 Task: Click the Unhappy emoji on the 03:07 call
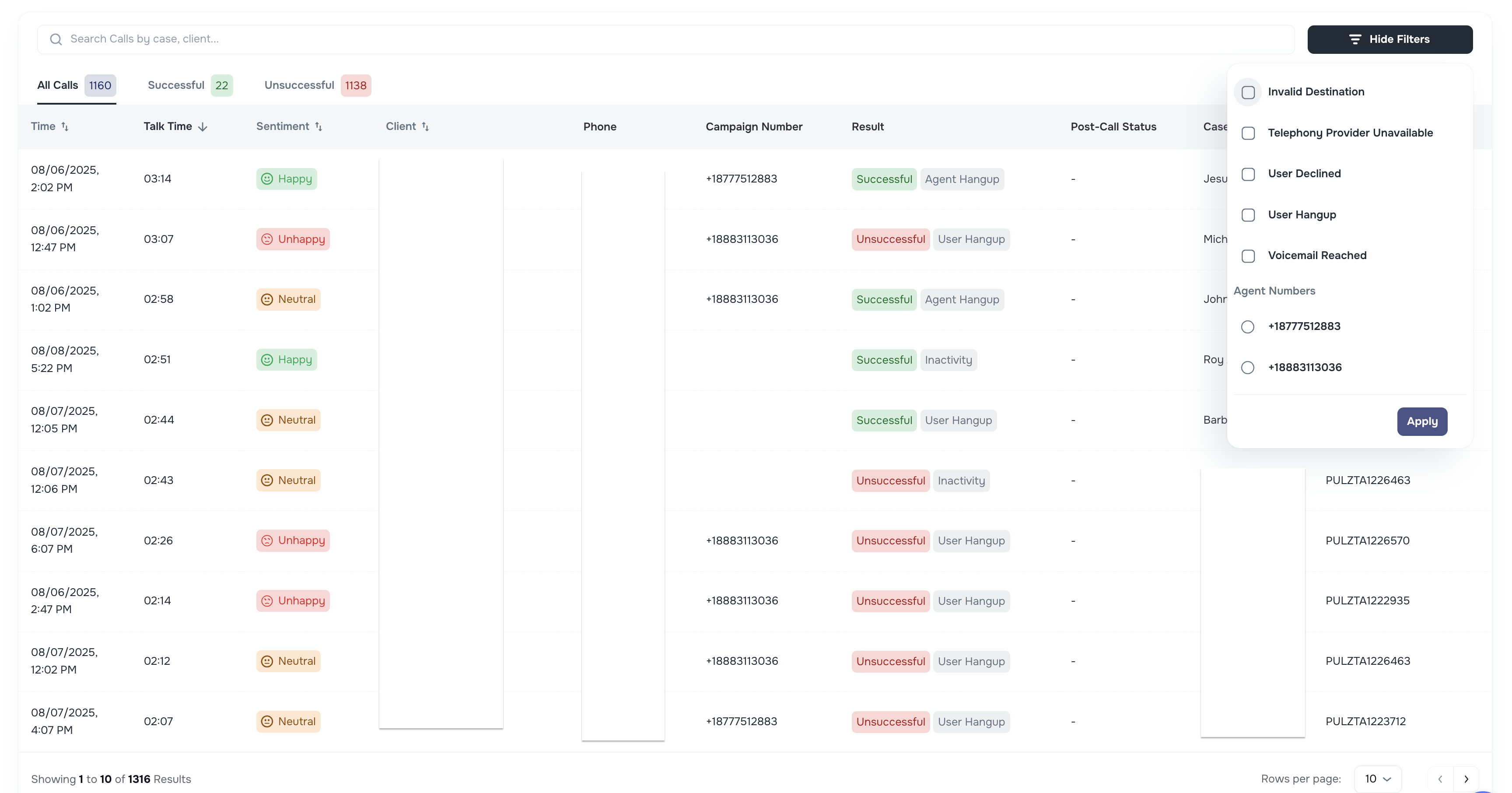(268, 239)
